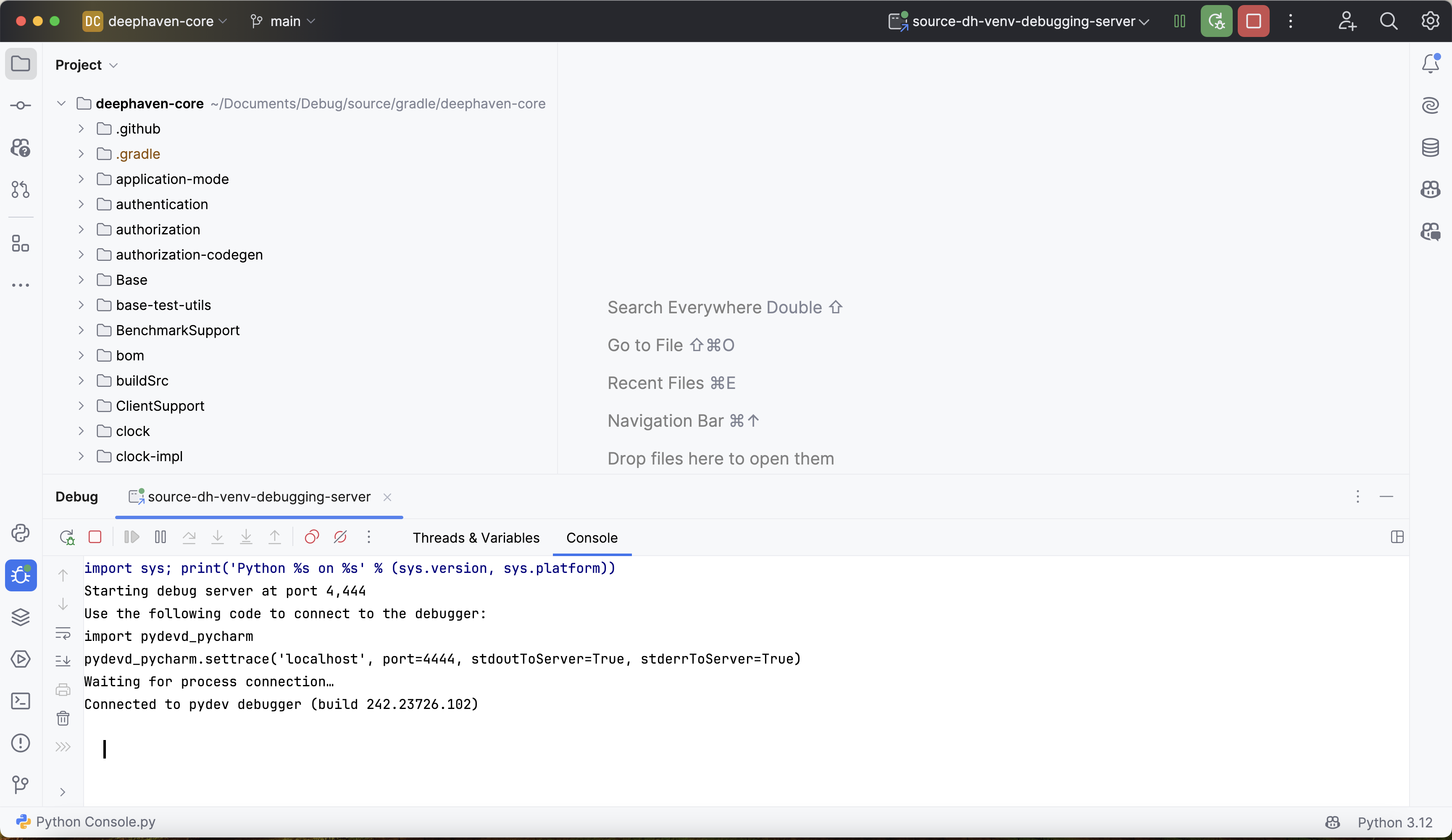
Task: Click the Rerun debug icon in Debug toolbar
Action: pyautogui.click(x=67, y=538)
